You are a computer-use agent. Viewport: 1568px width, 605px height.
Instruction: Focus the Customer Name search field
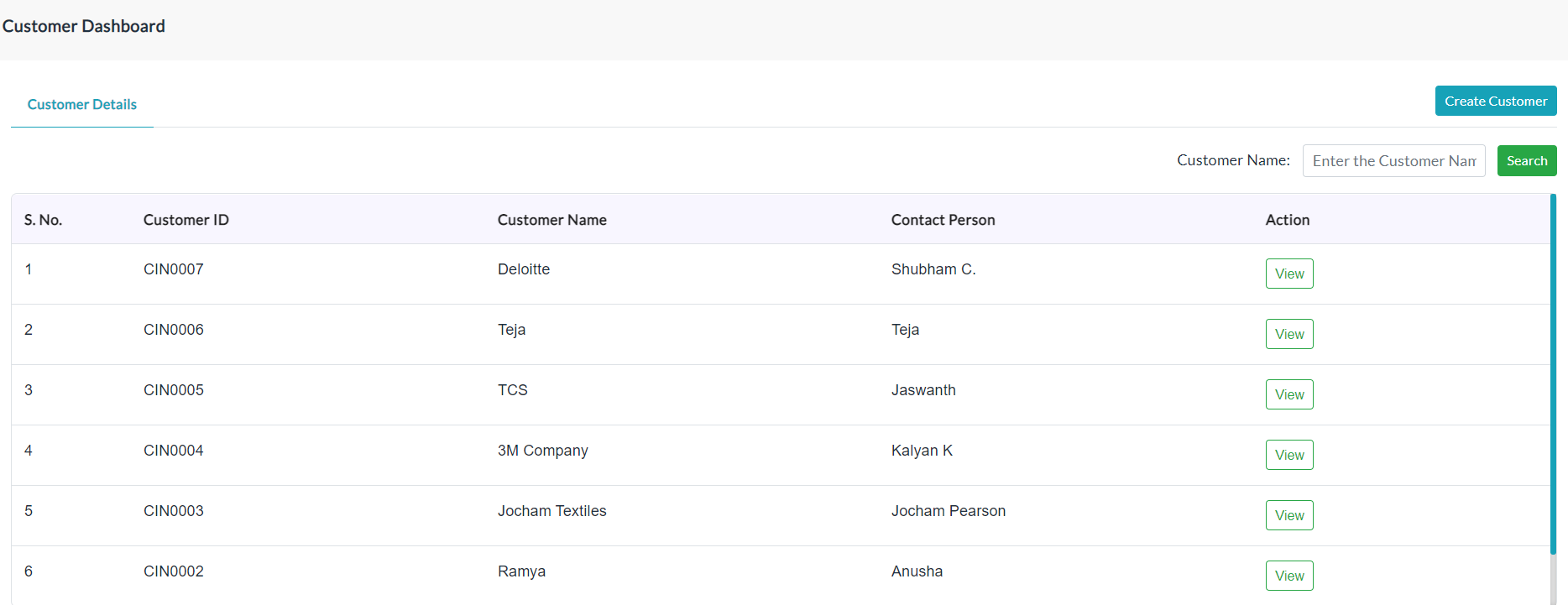tap(1393, 160)
